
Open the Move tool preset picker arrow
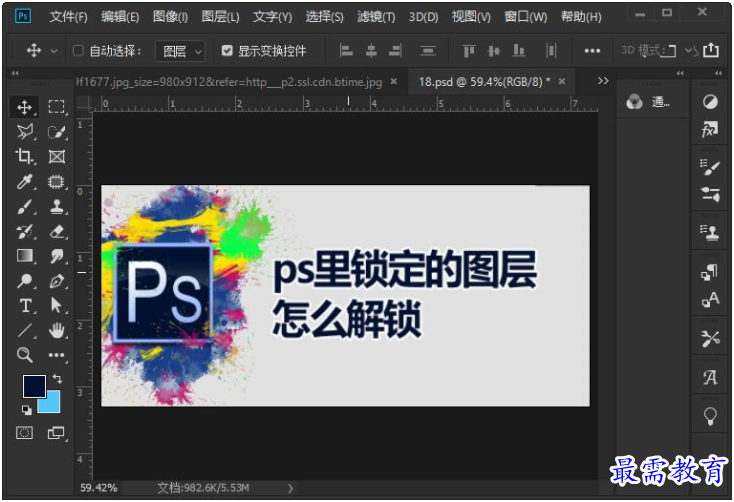pos(54,51)
